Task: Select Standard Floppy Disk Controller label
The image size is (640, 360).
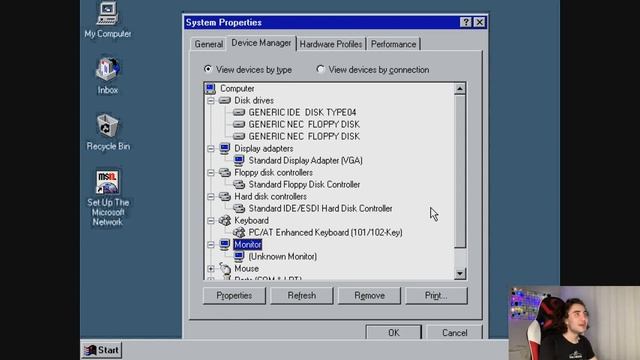Action: 304,184
